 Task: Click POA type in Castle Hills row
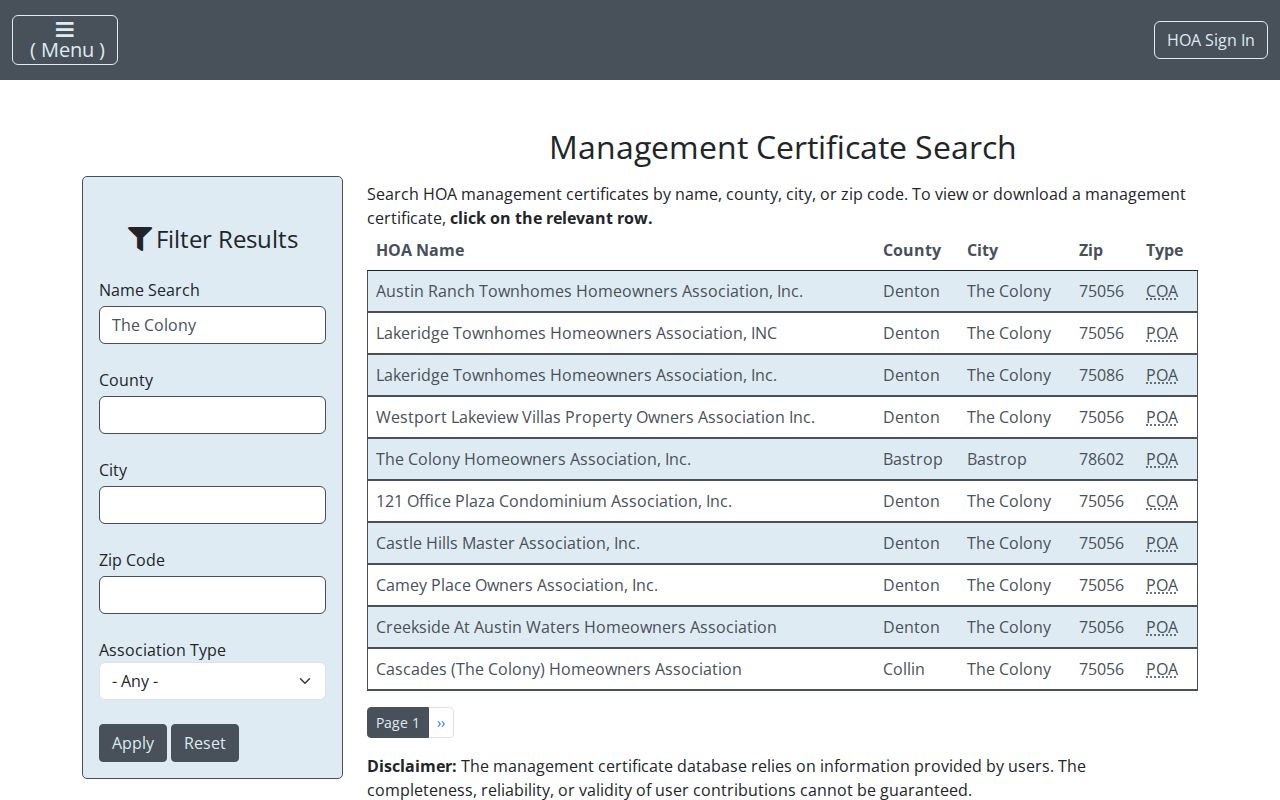(1162, 543)
